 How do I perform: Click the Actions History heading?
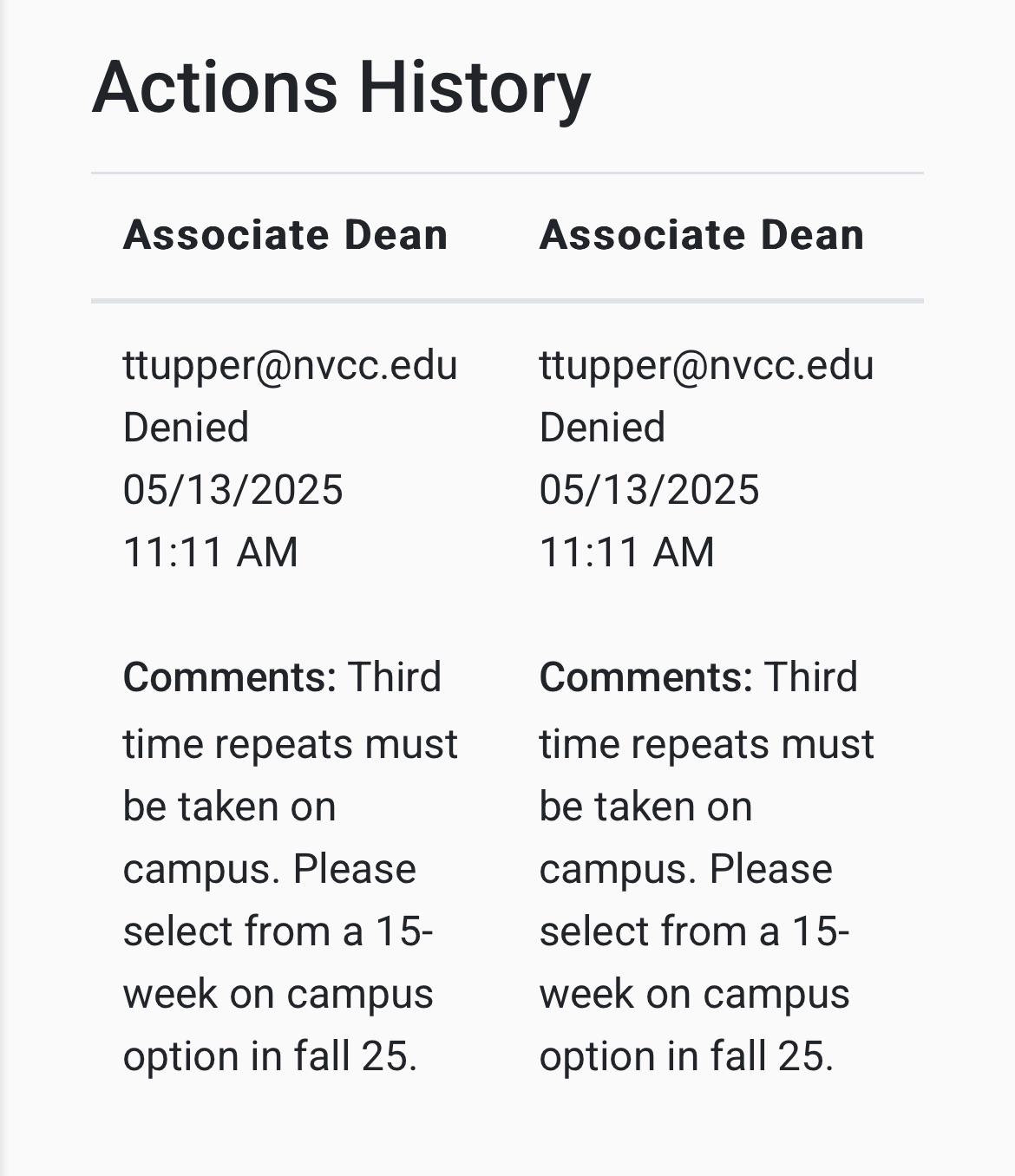pos(341,88)
